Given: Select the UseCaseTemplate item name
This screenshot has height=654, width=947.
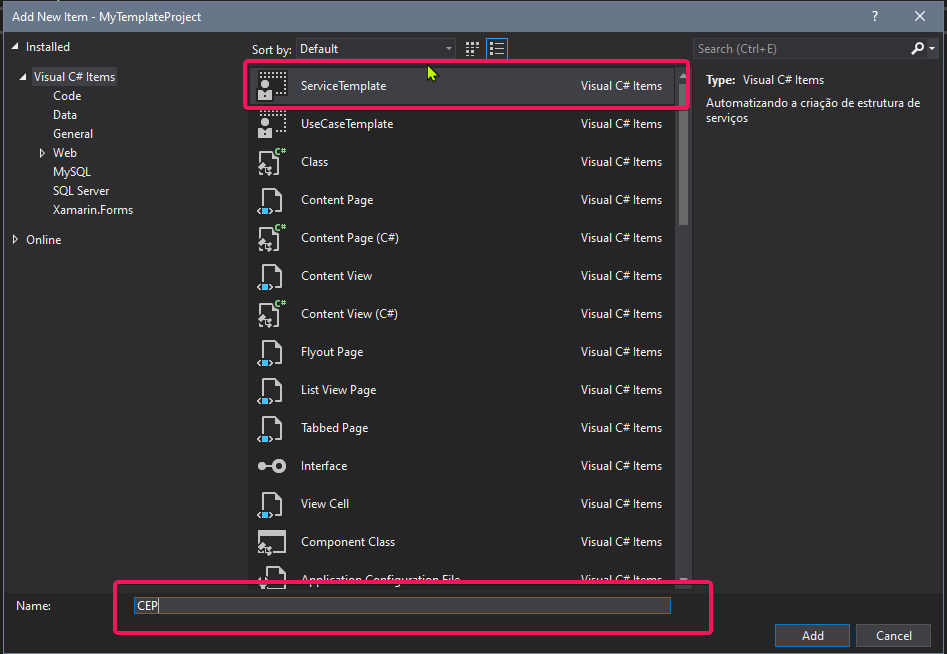Looking at the screenshot, I should (347, 124).
